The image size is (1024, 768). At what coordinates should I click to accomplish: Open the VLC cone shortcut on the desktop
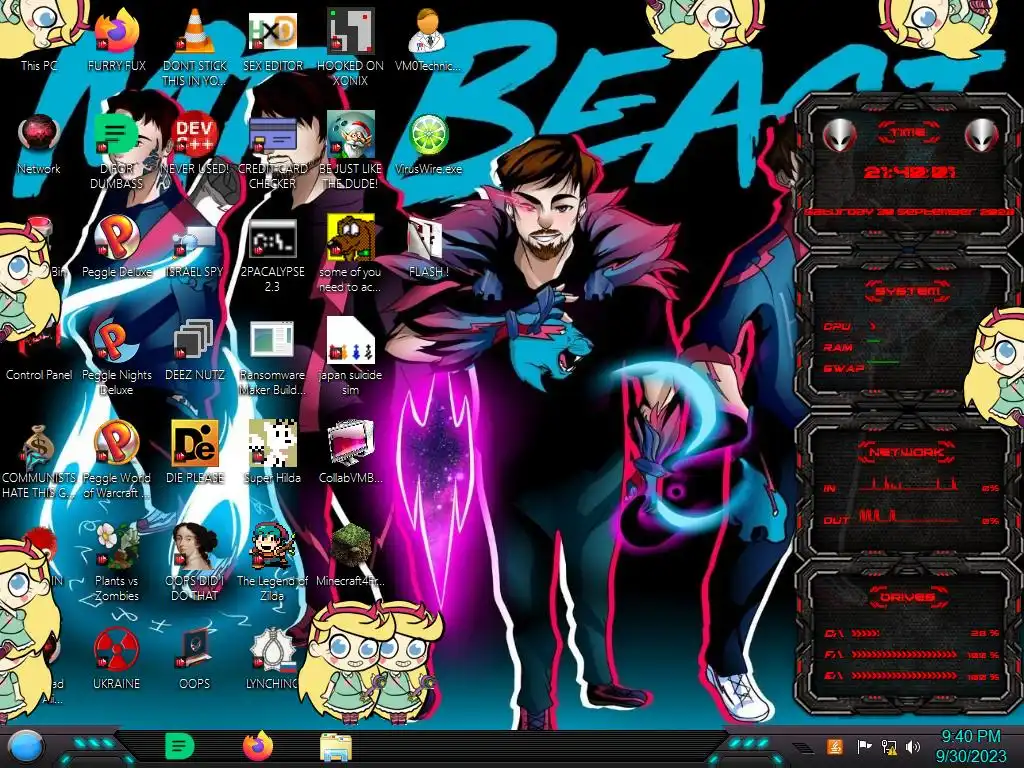(x=195, y=46)
